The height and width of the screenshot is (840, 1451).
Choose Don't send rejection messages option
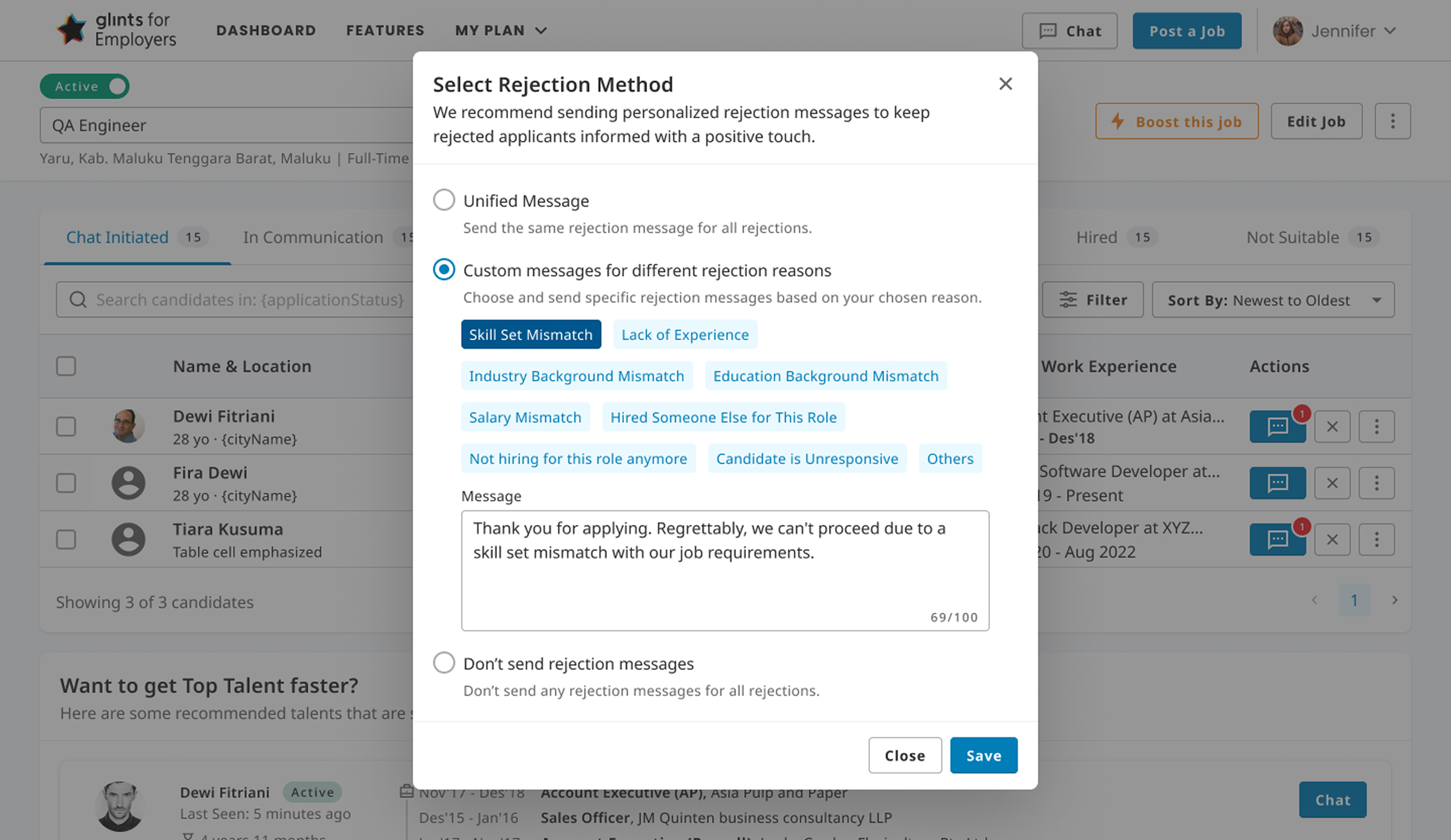pos(444,663)
